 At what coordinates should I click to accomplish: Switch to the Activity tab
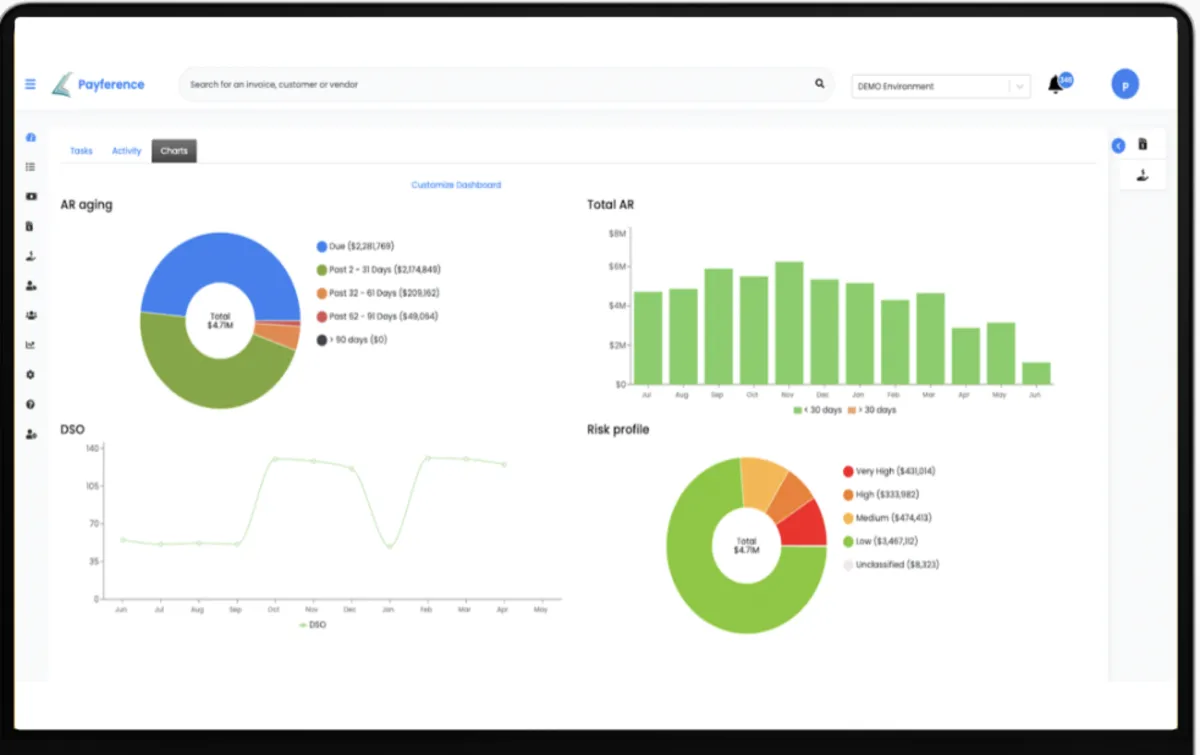pos(127,151)
